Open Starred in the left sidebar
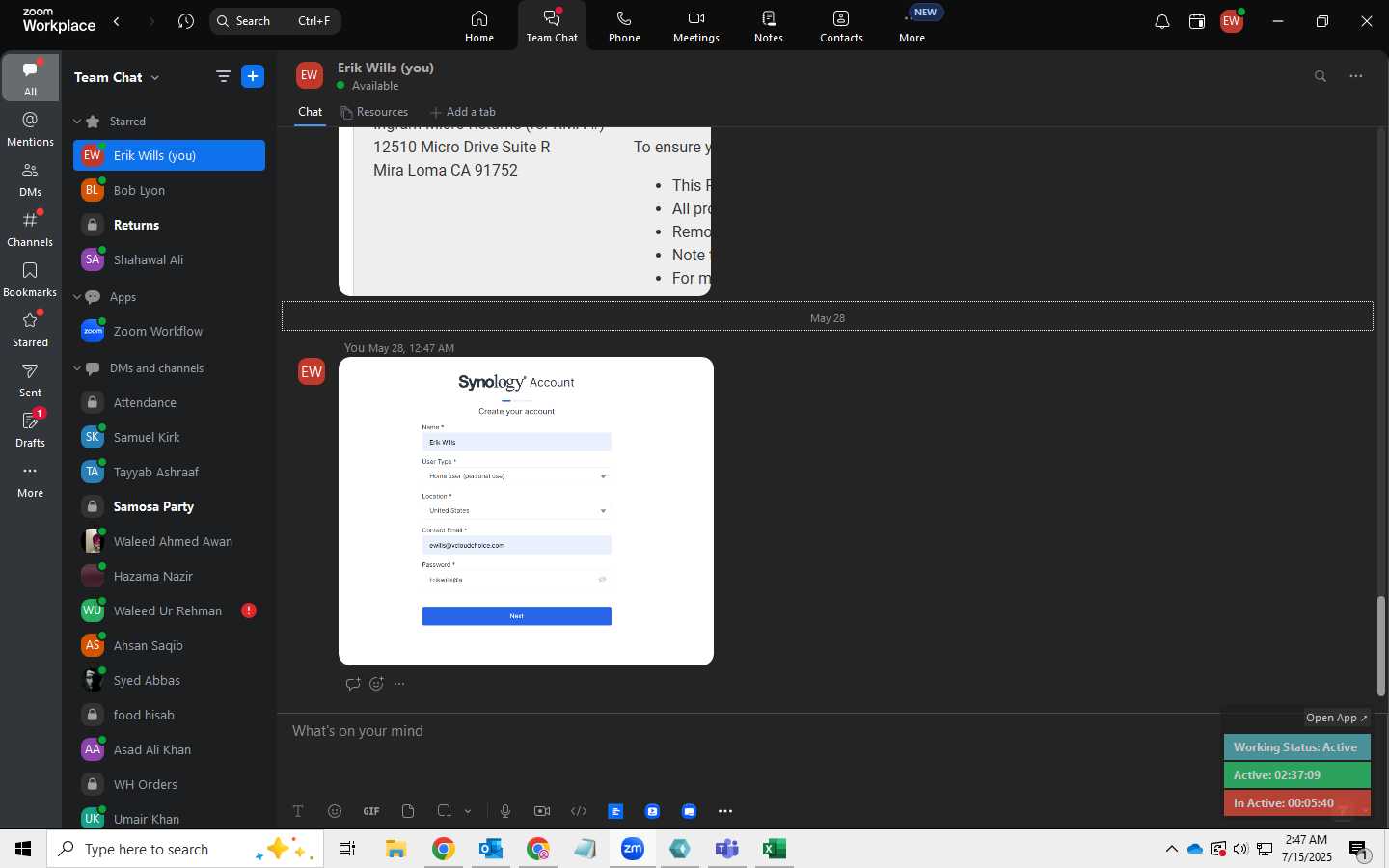The height and width of the screenshot is (868, 1389). pos(30,329)
